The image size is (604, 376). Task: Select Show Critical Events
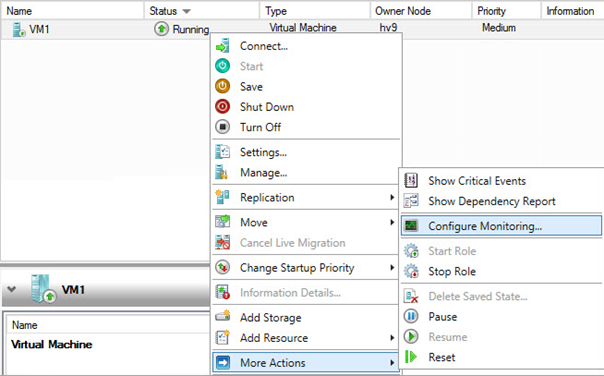(477, 181)
